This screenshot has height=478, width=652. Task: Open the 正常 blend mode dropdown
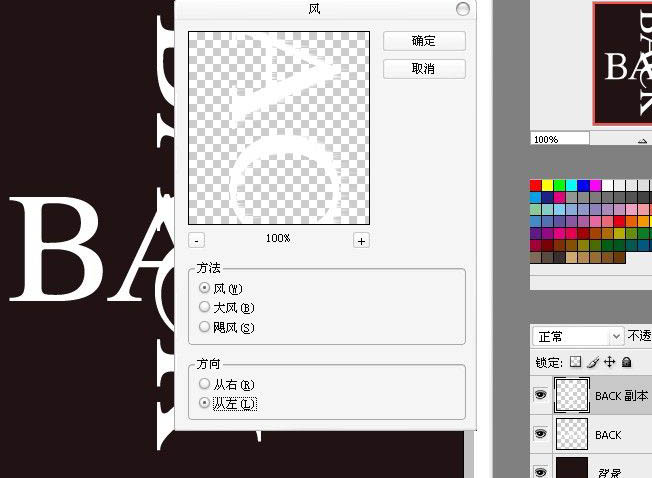tap(577, 337)
